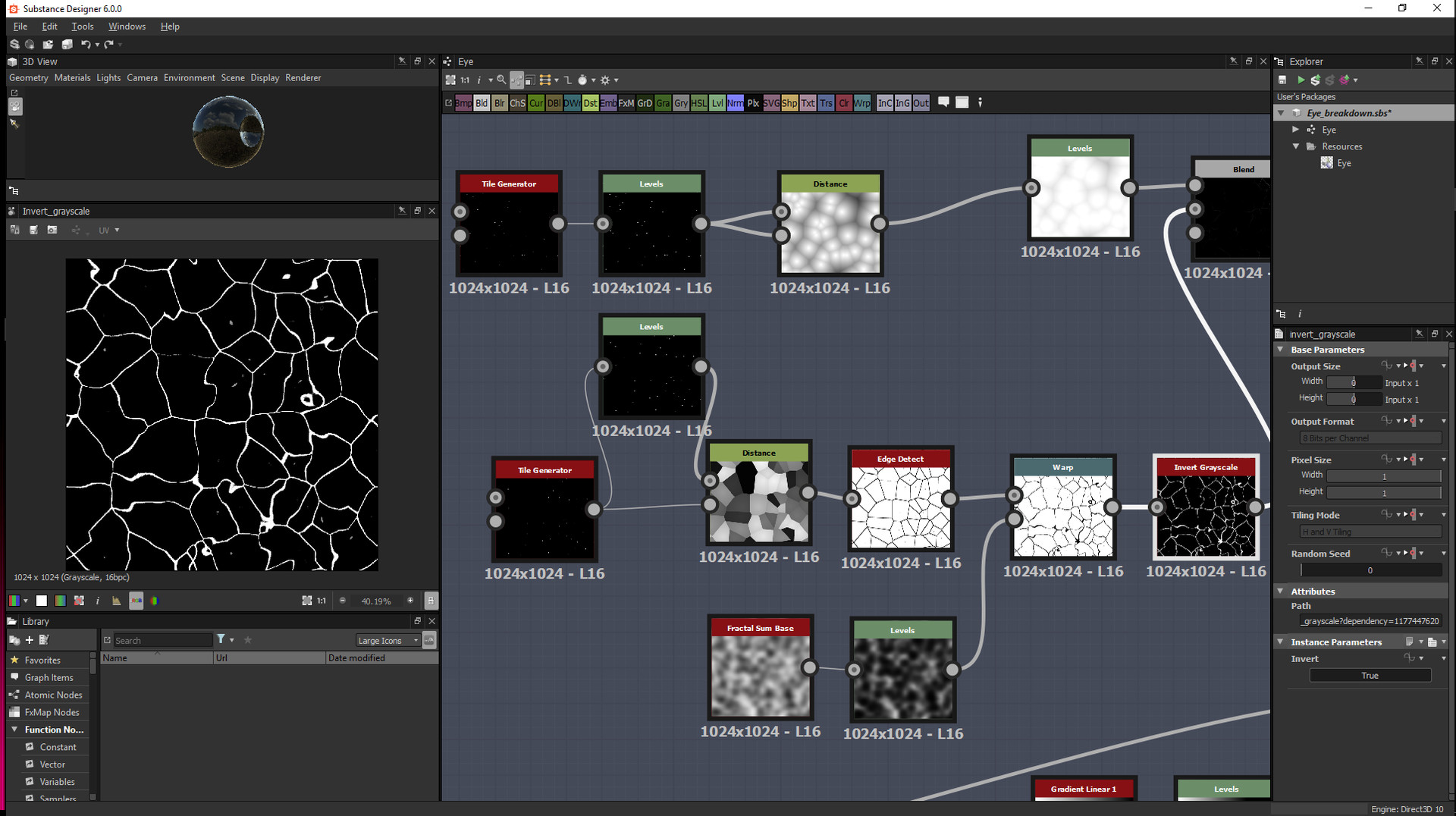Add a Gradient Map node (Gra)
This screenshot has height=816, width=1456.
pyautogui.click(x=663, y=103)
